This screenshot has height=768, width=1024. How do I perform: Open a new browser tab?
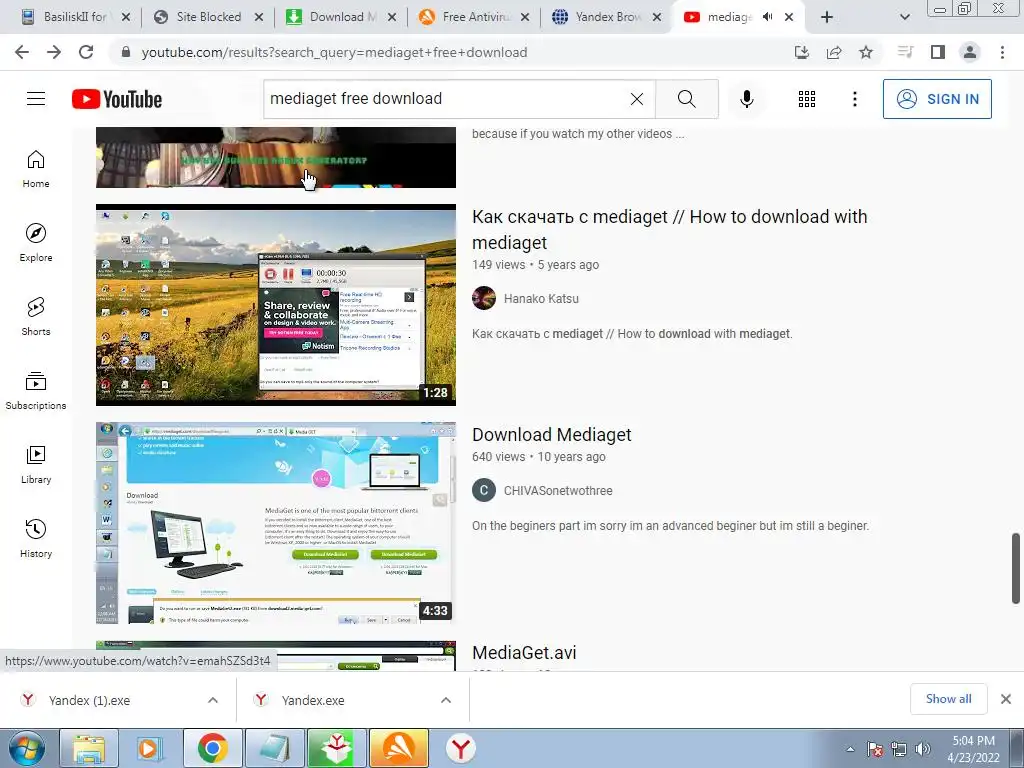pyautogui.click(x=827, y=17)
